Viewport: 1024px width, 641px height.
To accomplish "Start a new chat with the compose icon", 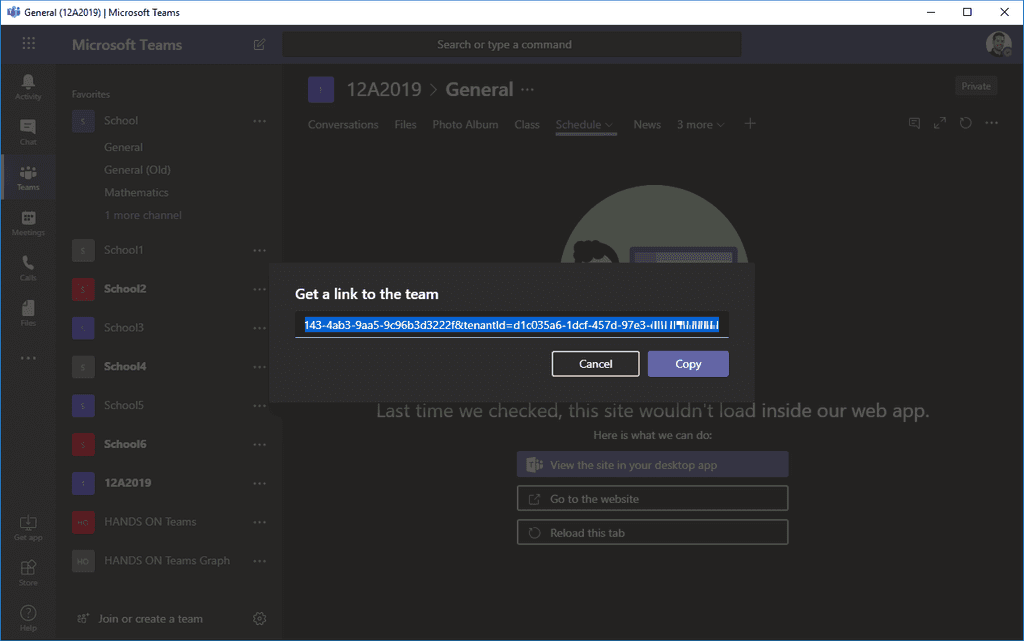I will (259, 44).
